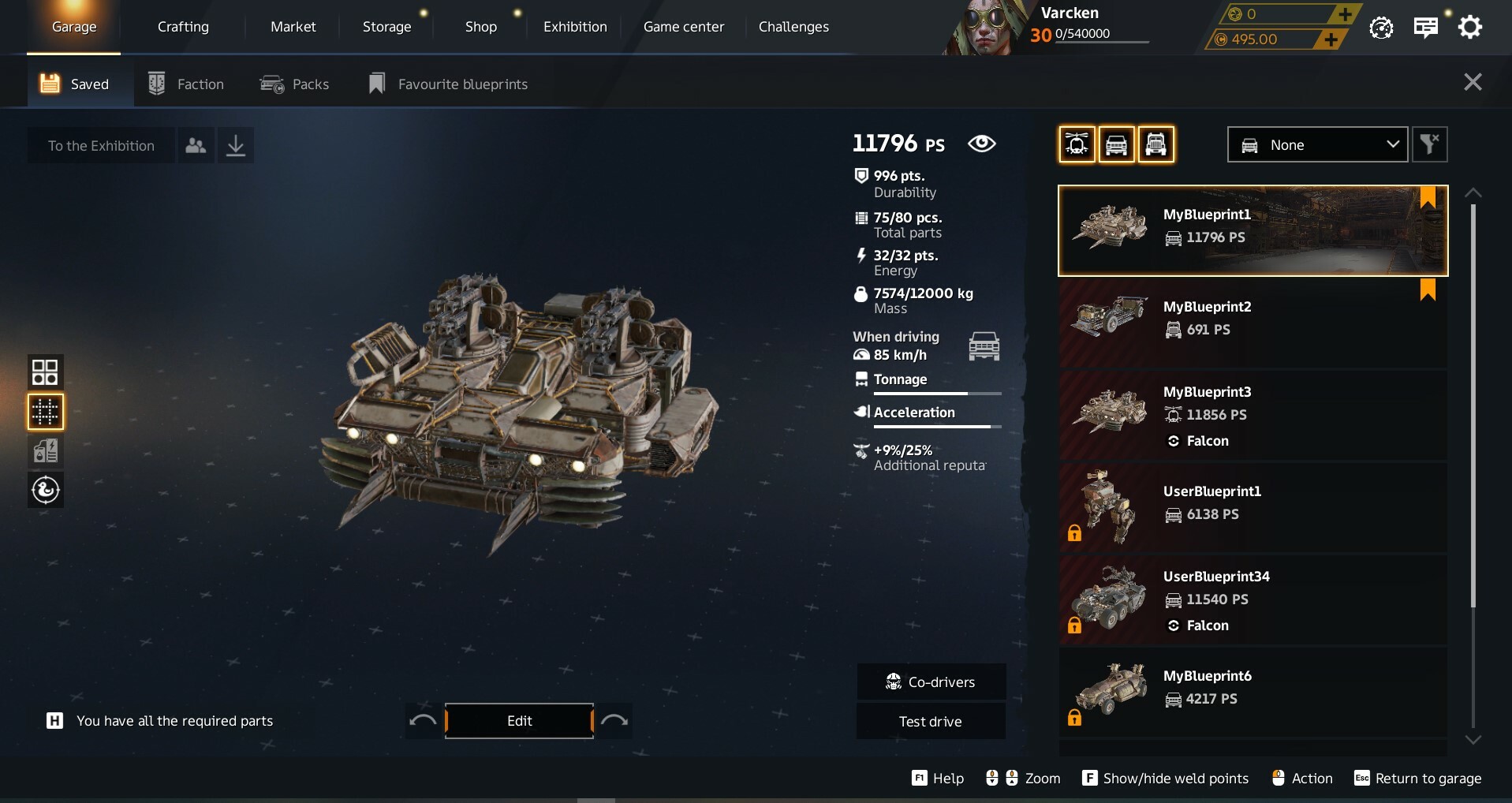Viewport: 1512px width, 803px height.
Task: Click the Test drive button
Action: [931, 721]
